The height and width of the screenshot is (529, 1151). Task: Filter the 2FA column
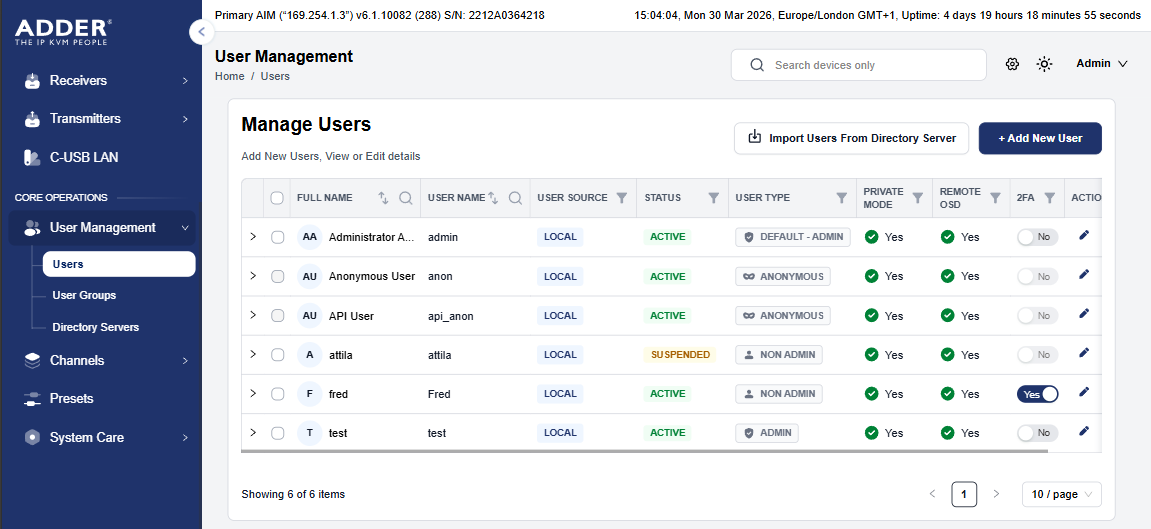(1050, 197)
